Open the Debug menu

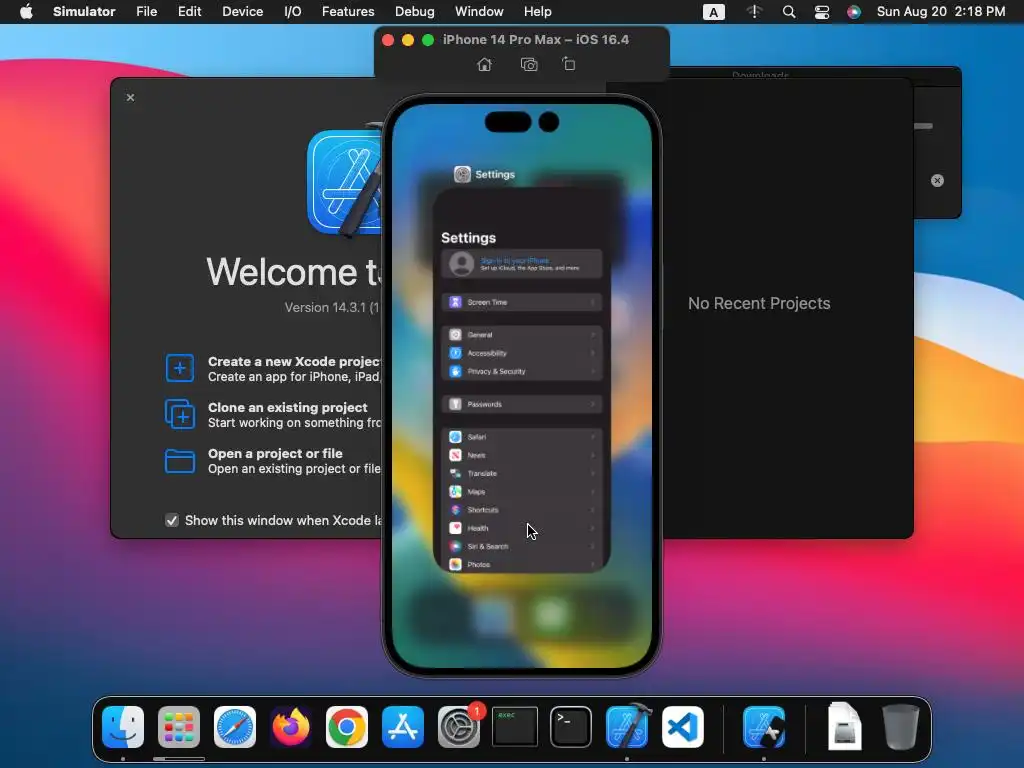click(x=415, y=12)
